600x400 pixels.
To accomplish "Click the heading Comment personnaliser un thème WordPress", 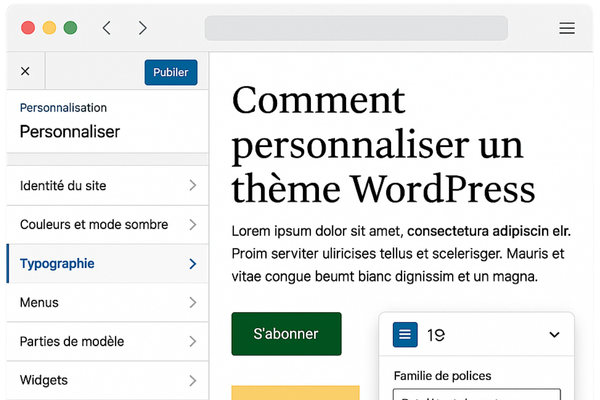I will click(x=383, y=144).
